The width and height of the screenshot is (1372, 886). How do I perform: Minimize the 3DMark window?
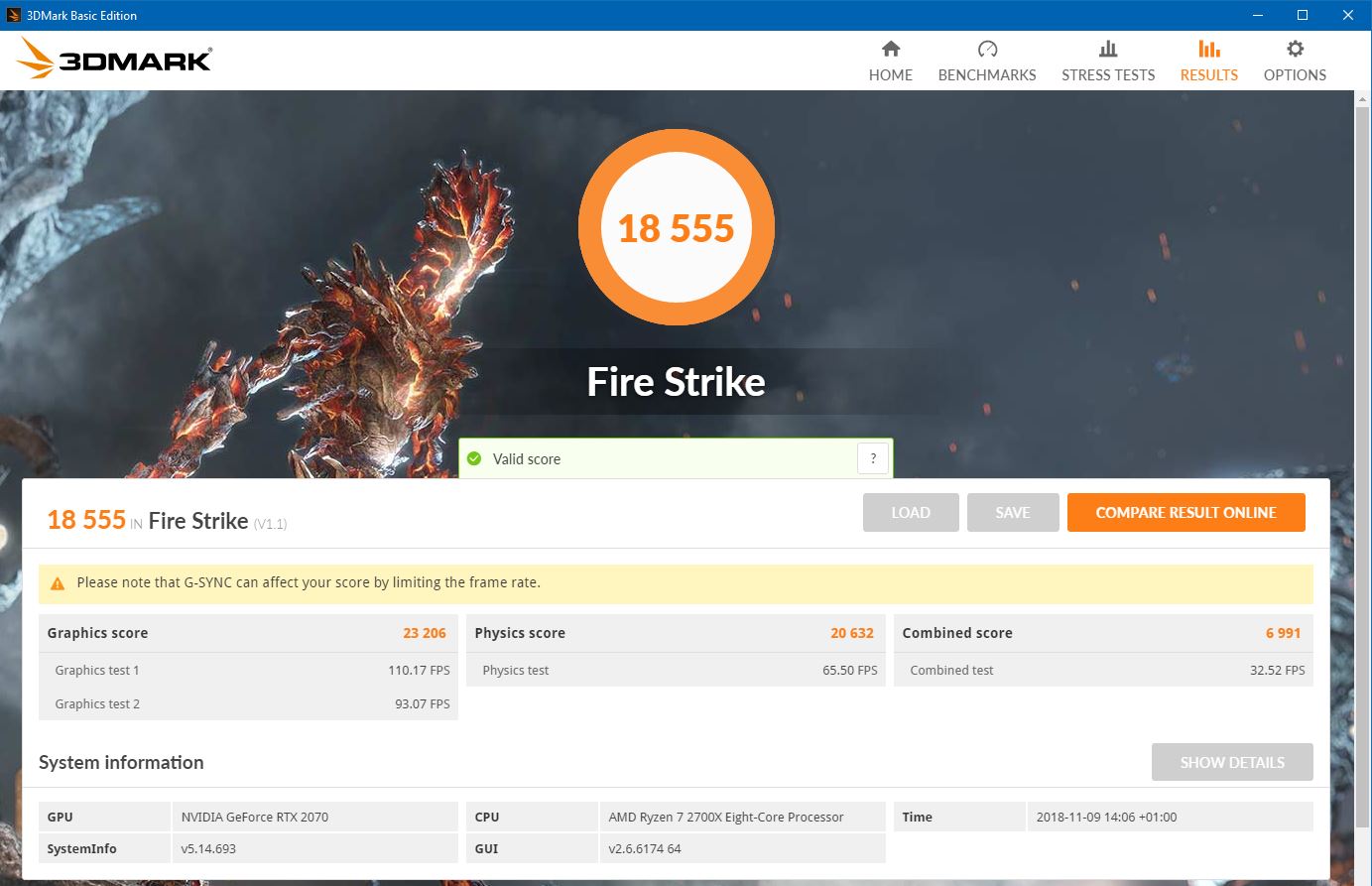(x=1258, y=15)
